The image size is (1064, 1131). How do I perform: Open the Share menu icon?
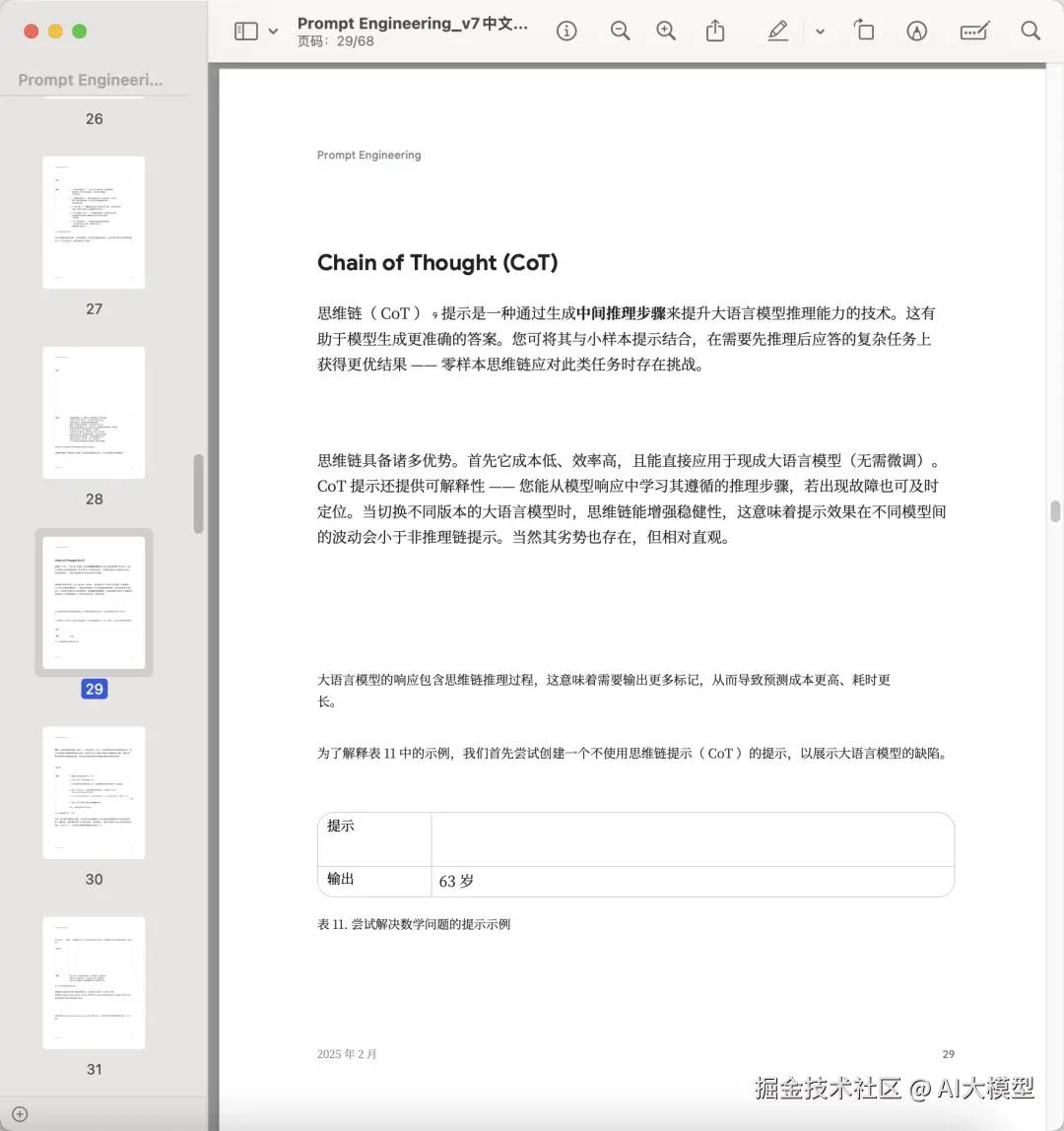pyautogui.click(x=715, y=32)
